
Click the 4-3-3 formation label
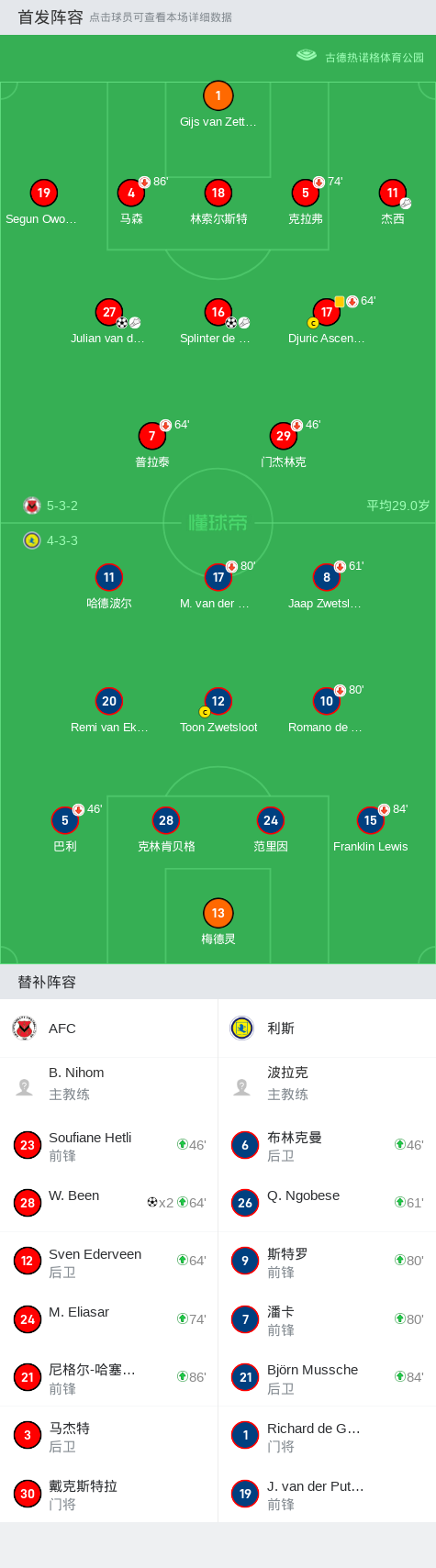pos(62,540)
